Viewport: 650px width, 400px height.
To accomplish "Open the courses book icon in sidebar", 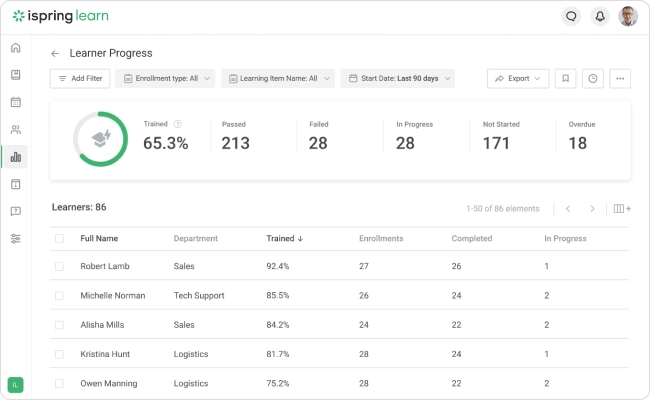I will coord(16,75).
